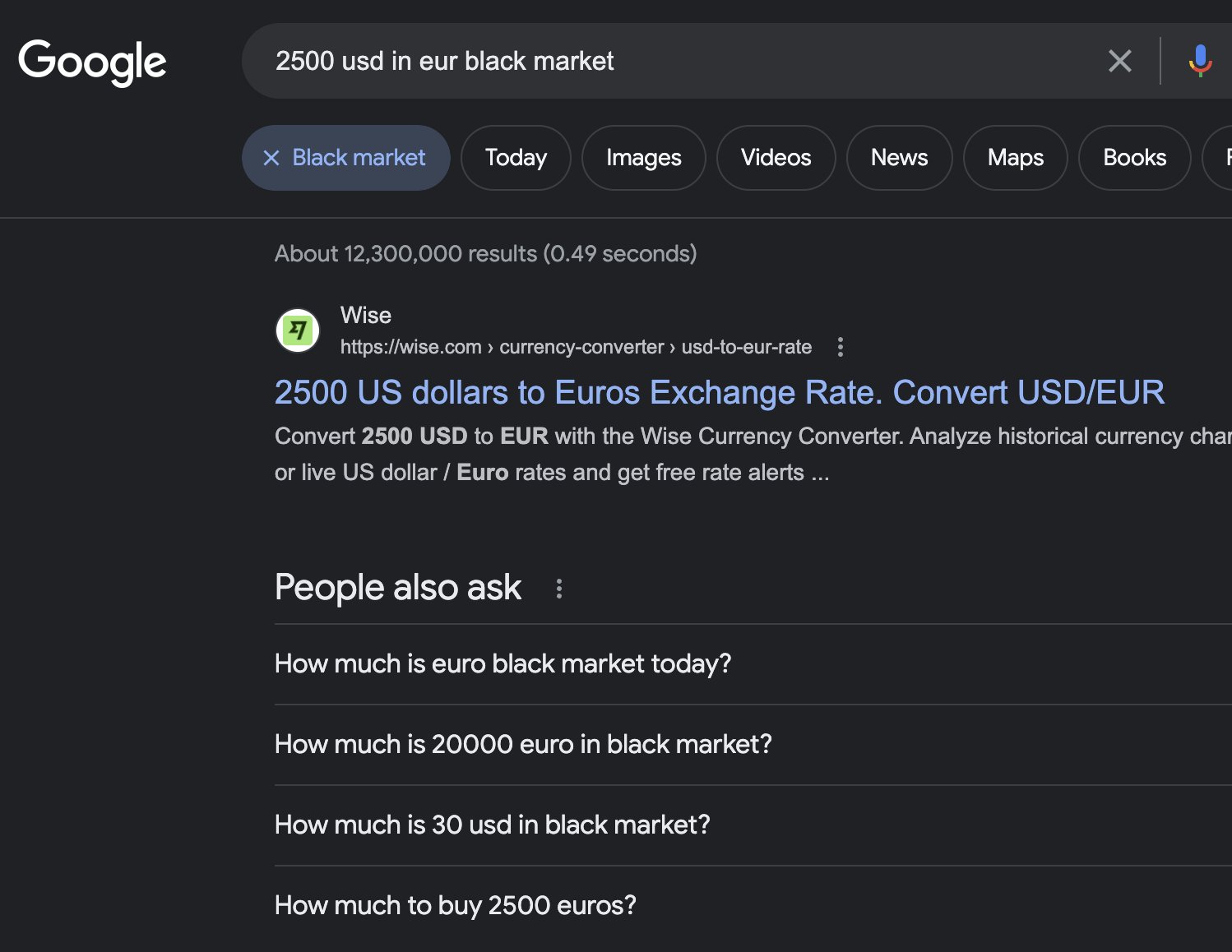Screen dimensions: 1232x952
Task: Open 2500 US dollars to Euros result
Action: (x=720, y=392)
